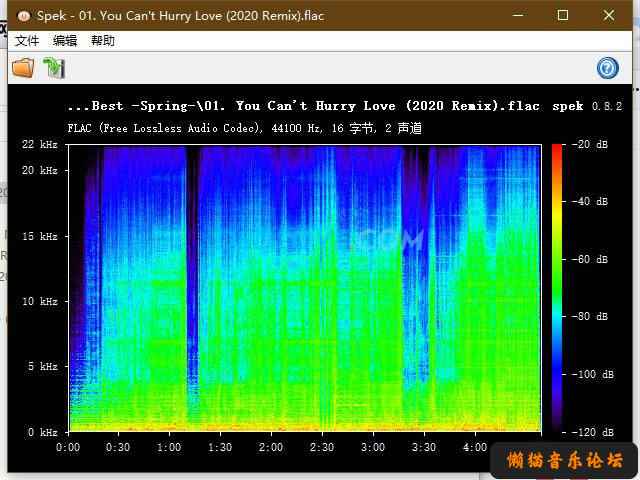This screenshot has width=640, height=480.
Task: Click the Spek app icon in title bar
Action: [x=24, y=16]
